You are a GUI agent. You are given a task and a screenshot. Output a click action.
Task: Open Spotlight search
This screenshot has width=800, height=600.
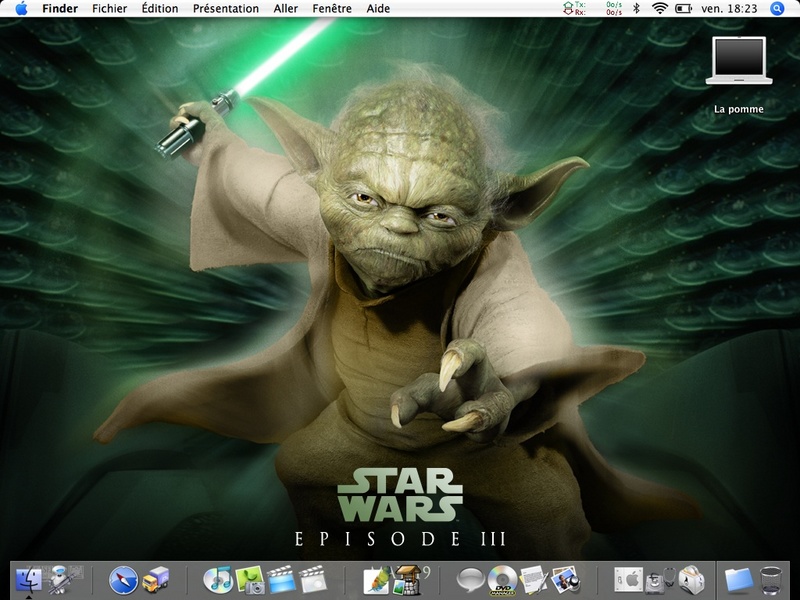point(777,9)
